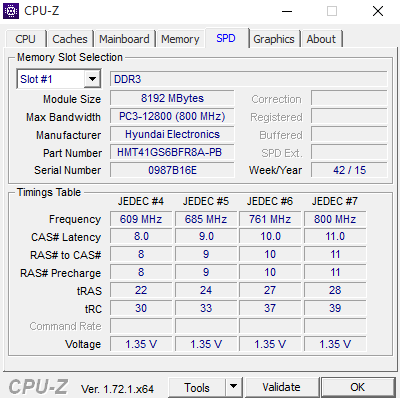Click the JEDEC #7 frequency 800 MHz cell
The image size is (400, 398).
pyautogui.click(x=335, y=219)
